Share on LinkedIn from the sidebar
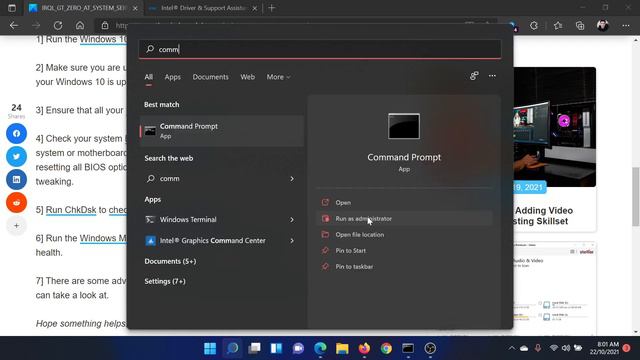640x360 pixels. [x=16, y=180]
